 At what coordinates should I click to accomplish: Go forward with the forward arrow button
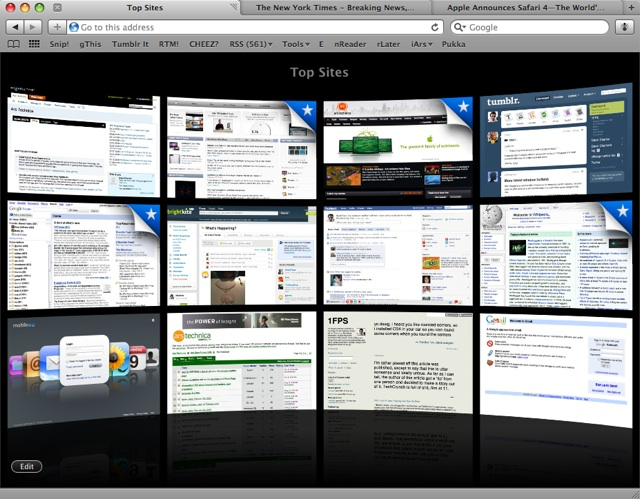click(33, 27)
